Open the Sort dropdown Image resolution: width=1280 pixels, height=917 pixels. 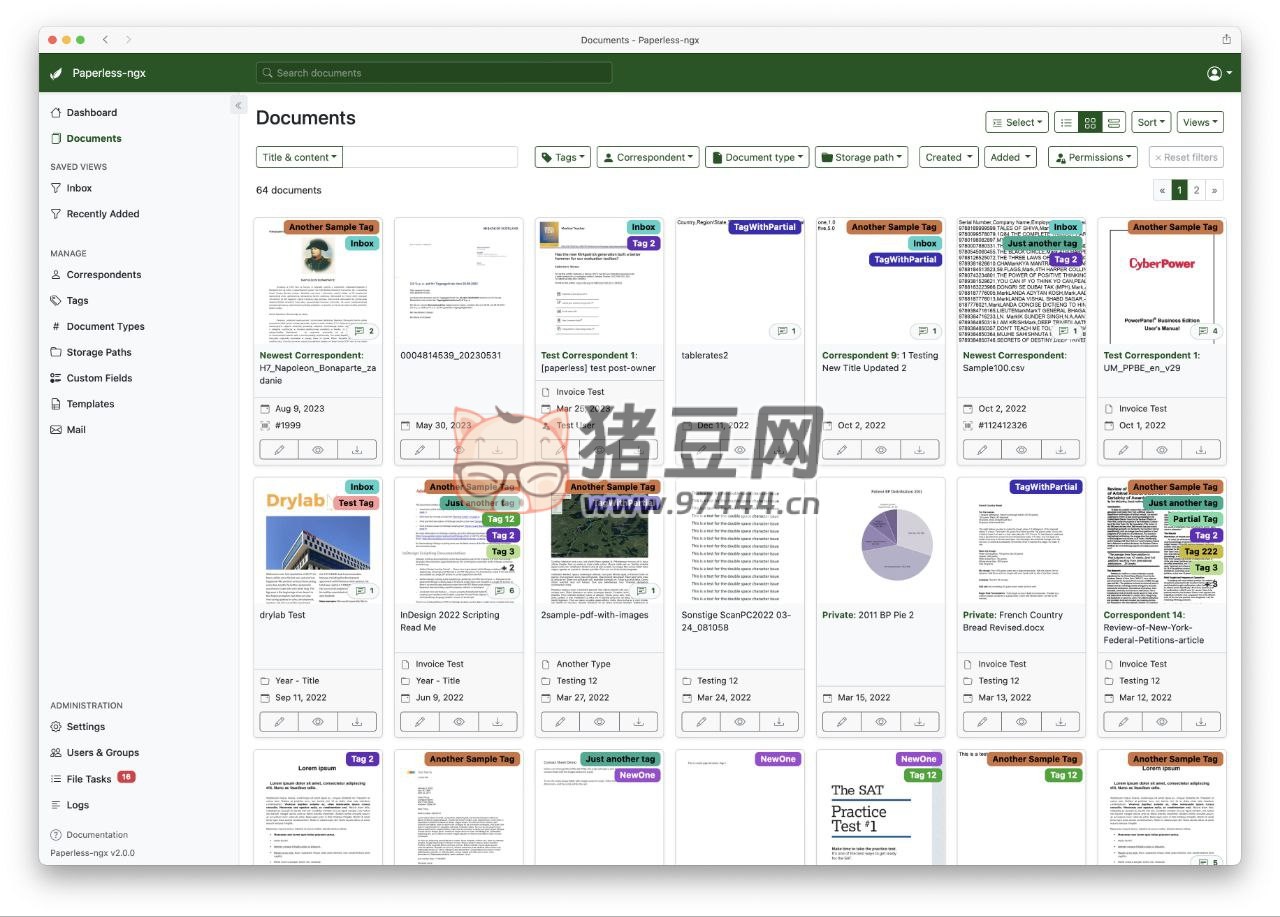[x=1152, y=122]
